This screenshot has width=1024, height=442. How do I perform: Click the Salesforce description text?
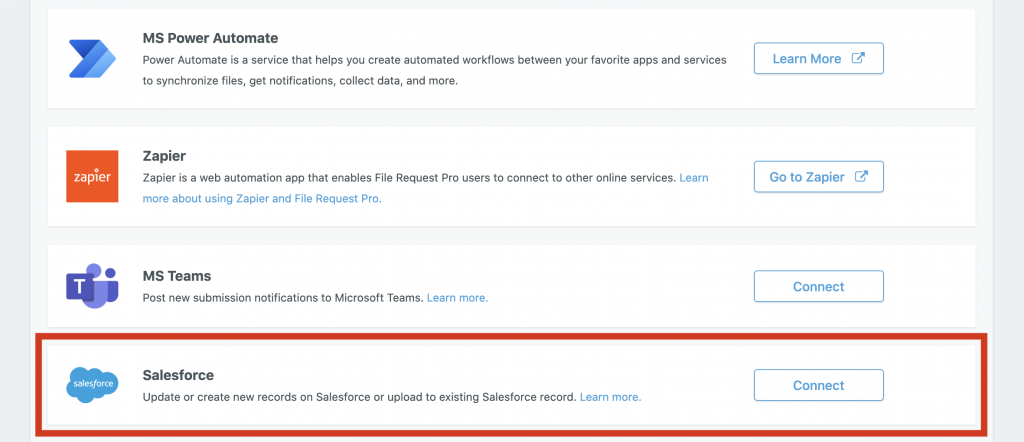(360, 396)
